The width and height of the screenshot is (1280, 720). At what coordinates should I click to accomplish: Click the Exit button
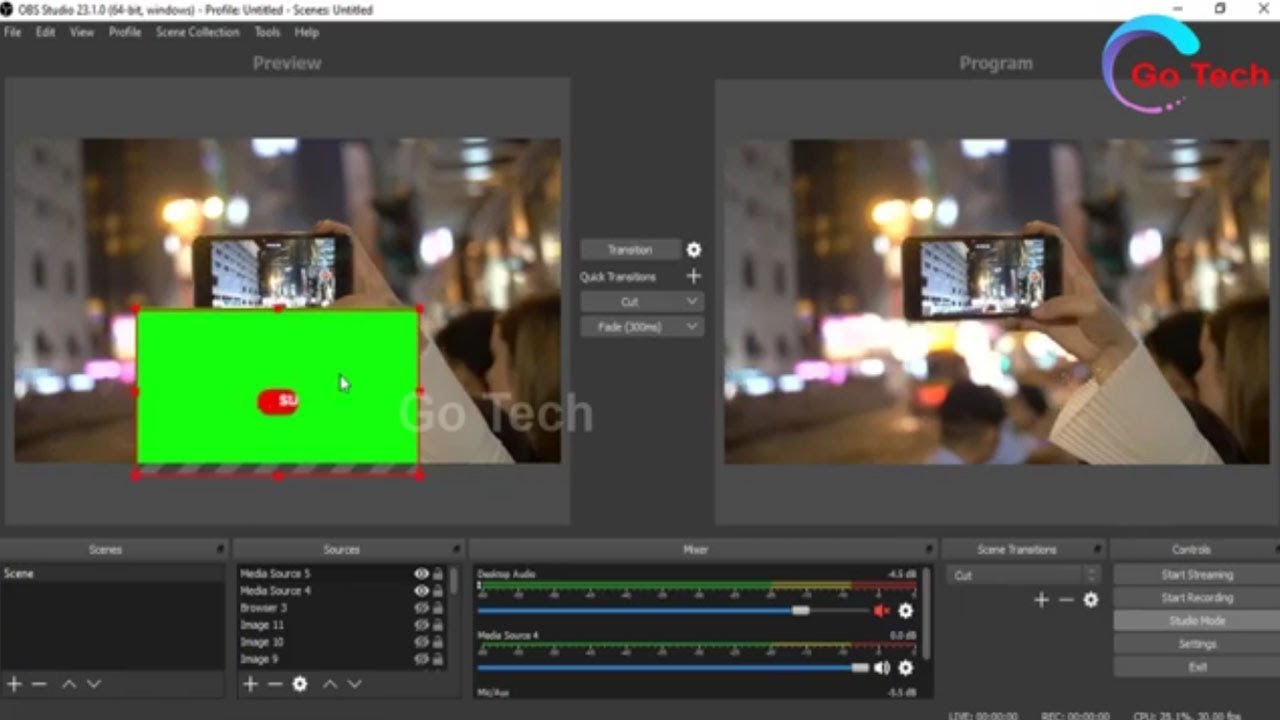(x=1196, y=667)
